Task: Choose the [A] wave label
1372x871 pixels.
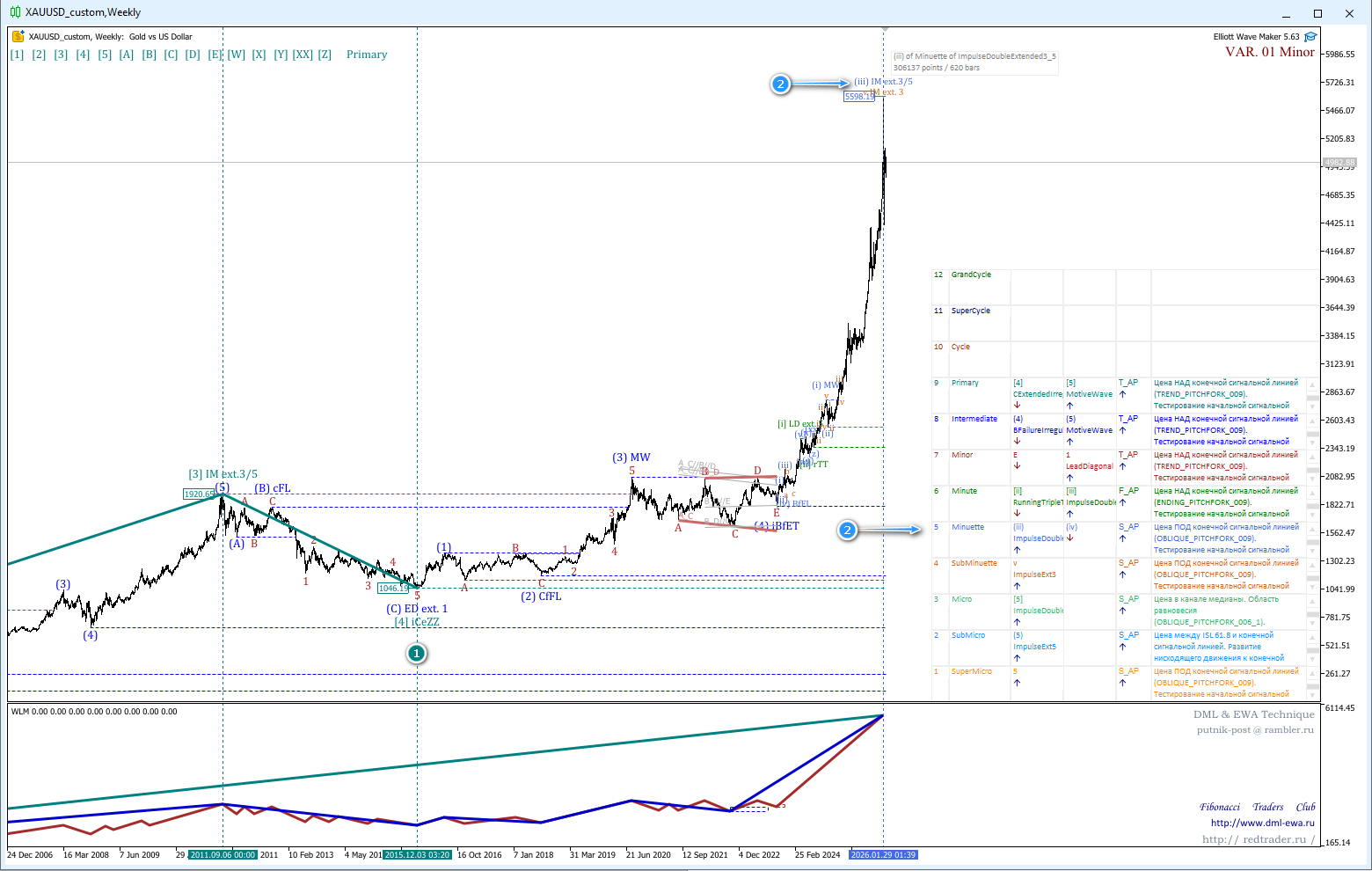Action: click(127, 55)
